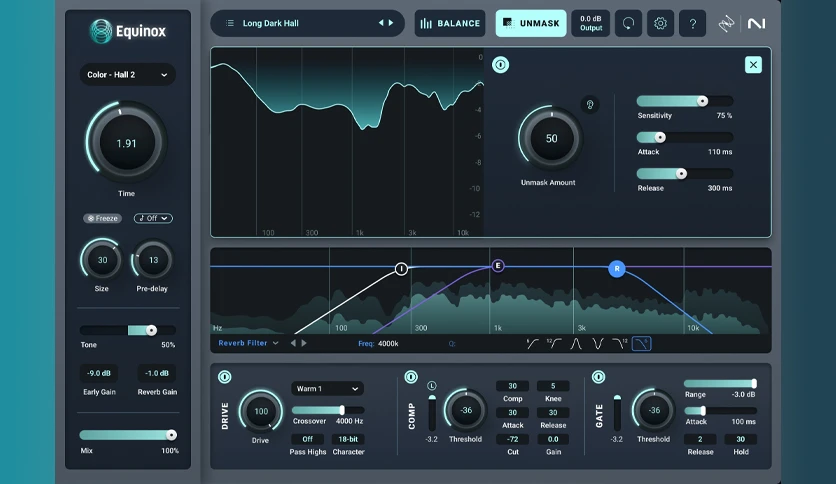Screen dimensions: 836x484
Task: Click the Sensitivity slider handle
Action: (x=703, y=101)
